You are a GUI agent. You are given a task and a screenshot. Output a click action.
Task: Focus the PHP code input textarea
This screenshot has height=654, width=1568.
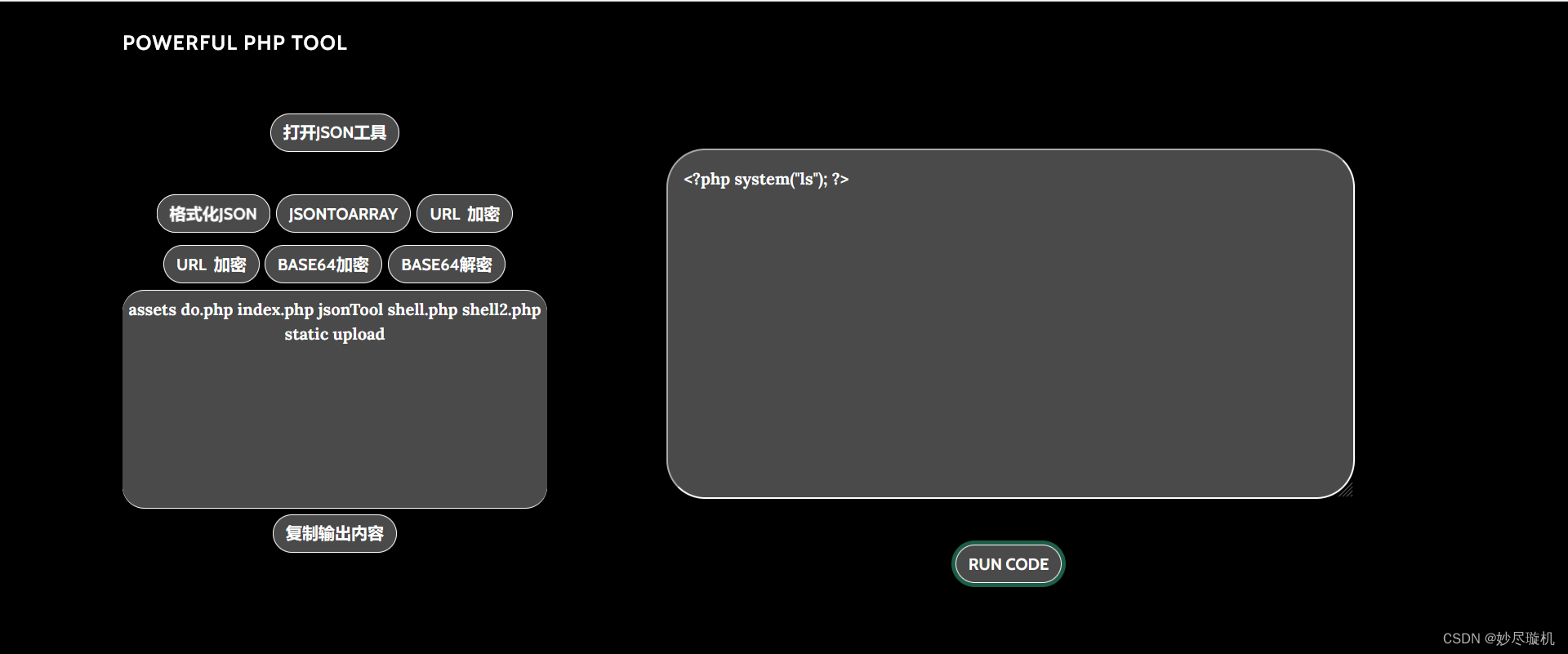(1010, 323)
